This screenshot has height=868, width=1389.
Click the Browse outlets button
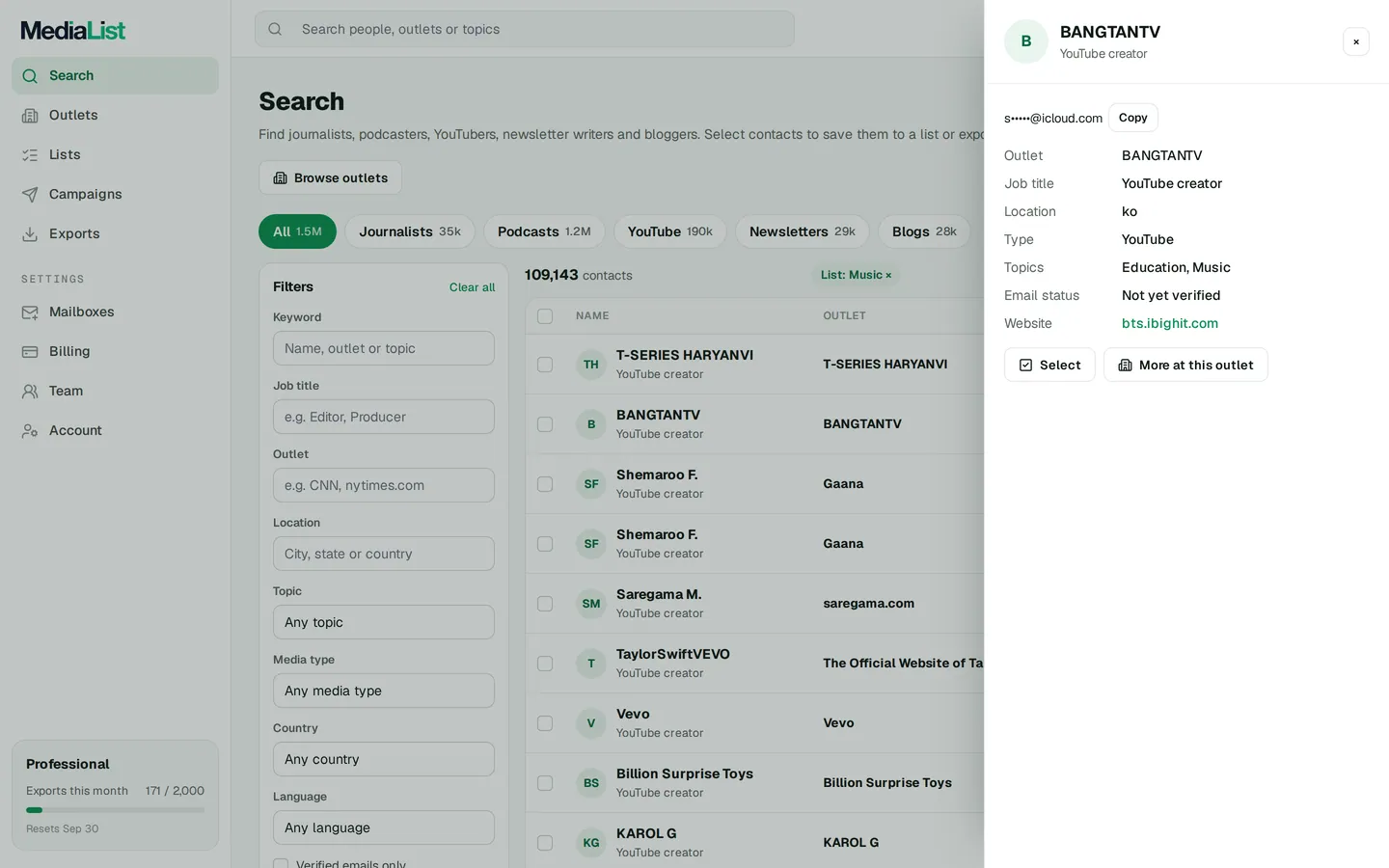tap(330, 177)
